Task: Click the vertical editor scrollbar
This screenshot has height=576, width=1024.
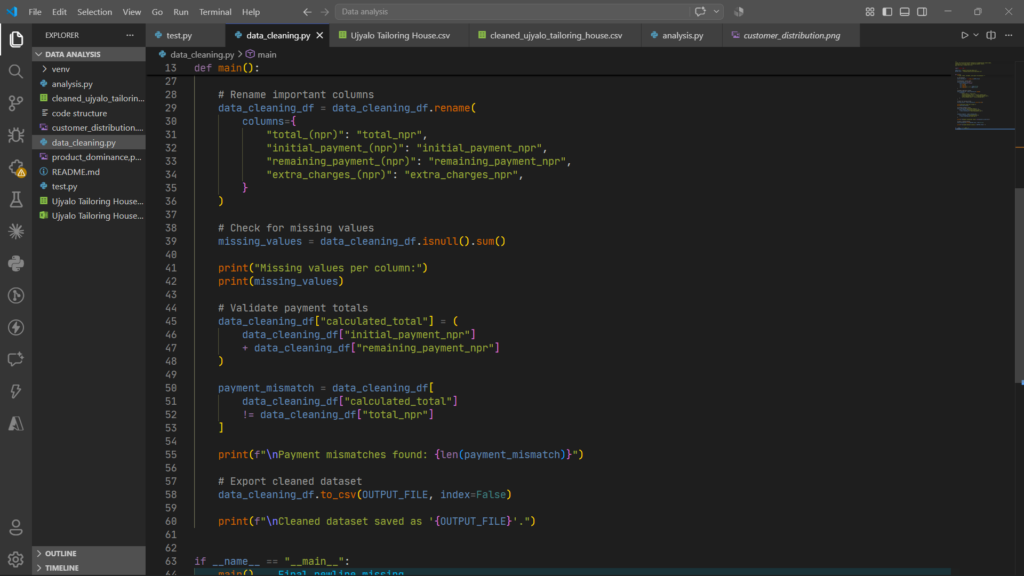Action: 1019,287
